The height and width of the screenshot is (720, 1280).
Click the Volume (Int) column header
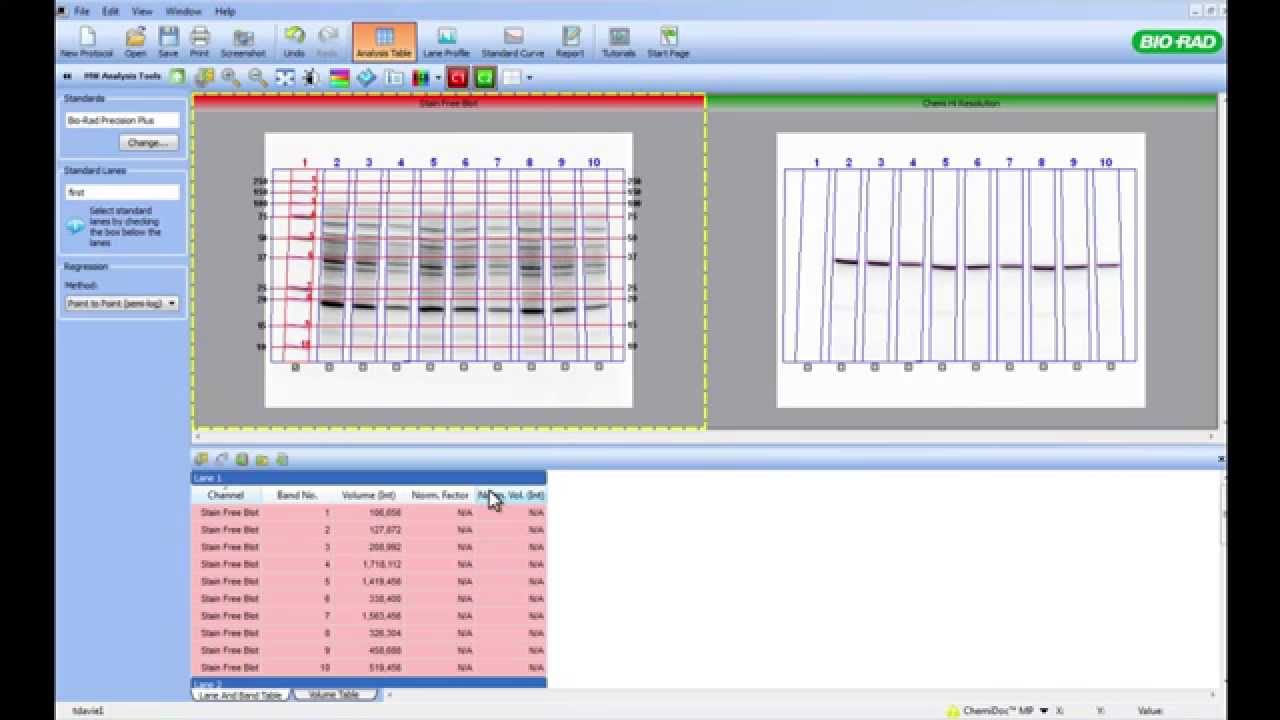[x=368, y=495]
